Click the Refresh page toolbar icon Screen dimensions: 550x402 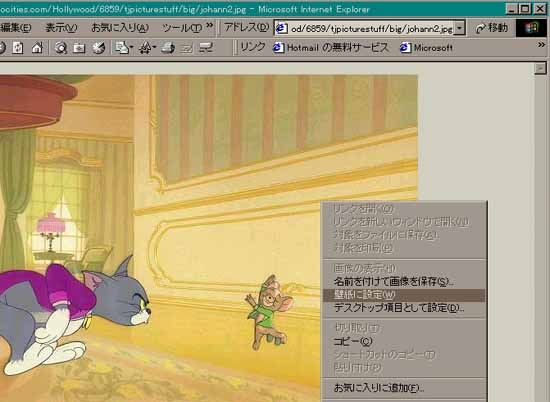click(x=18, y=48)
